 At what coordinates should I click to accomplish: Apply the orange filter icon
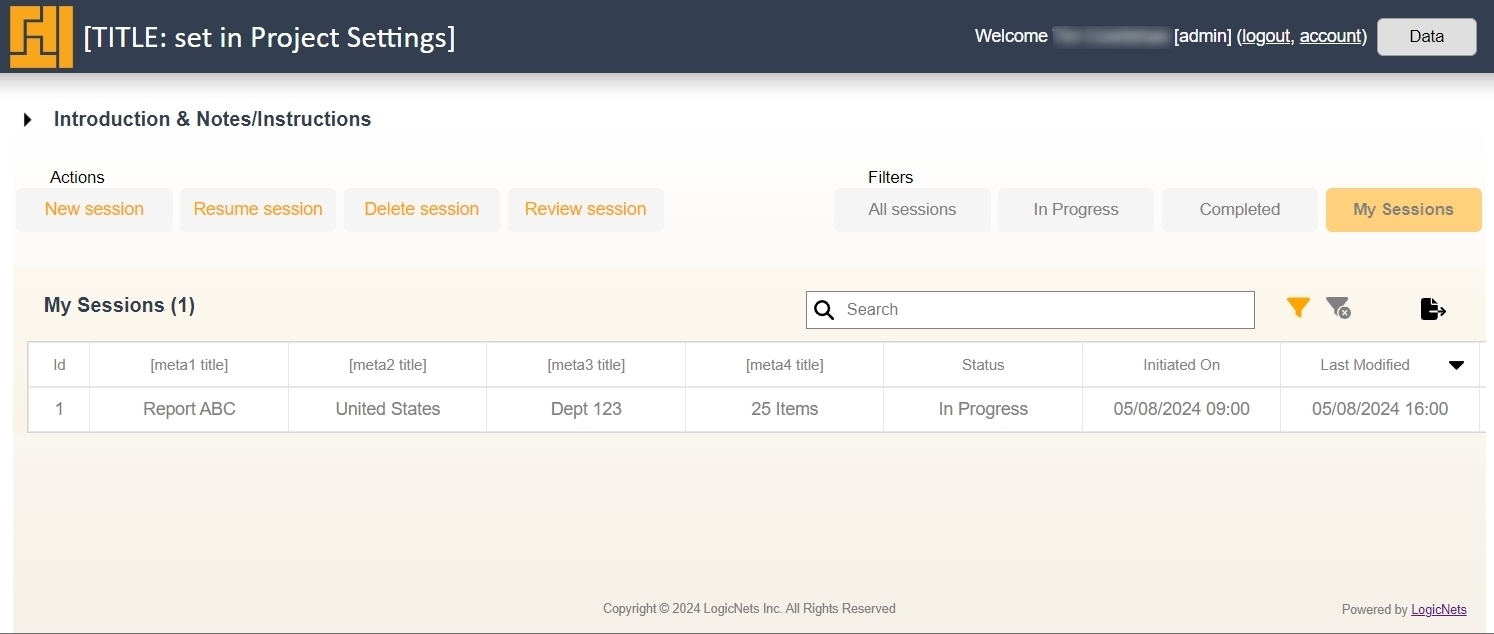1298,308
